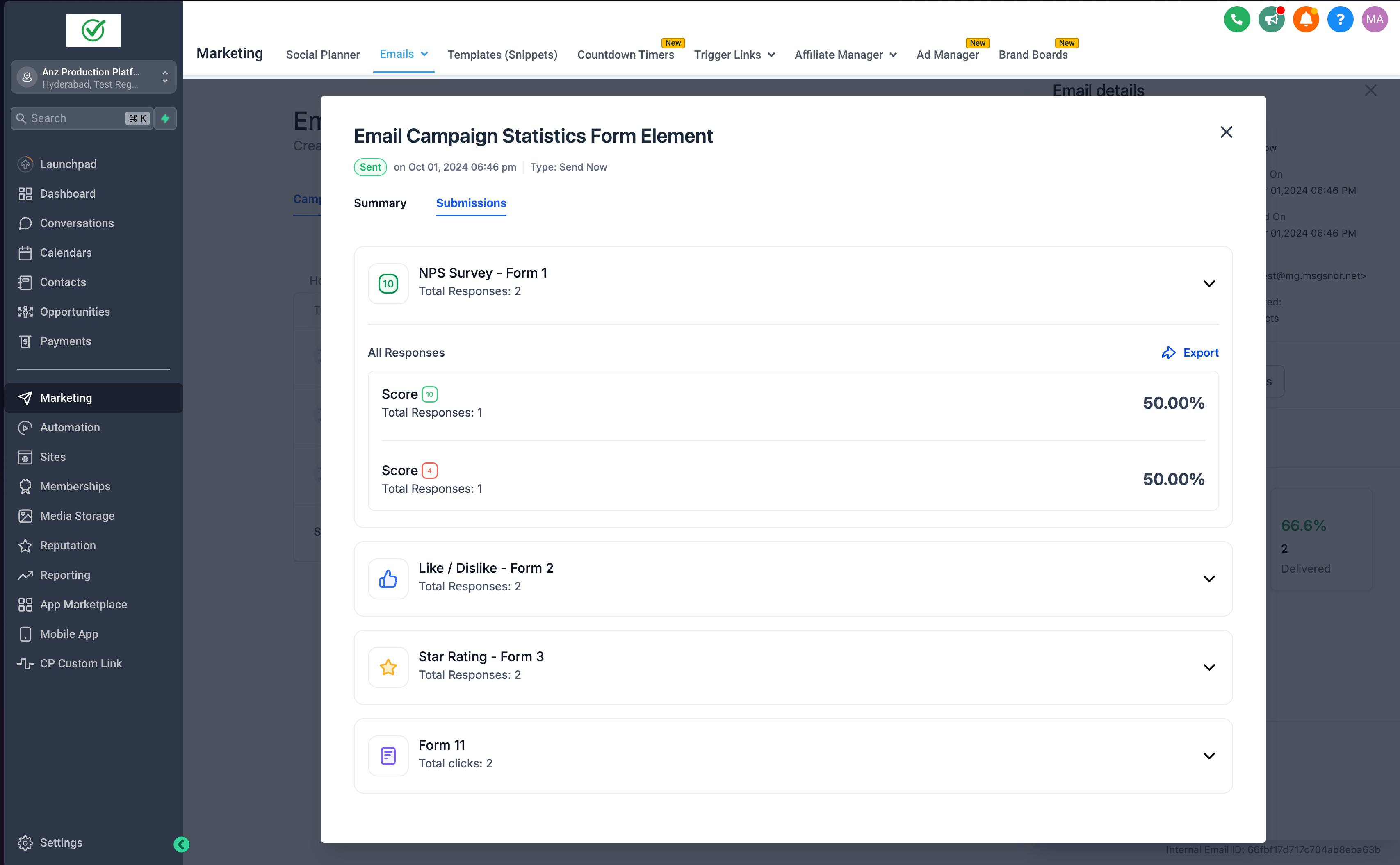Switch to the Summary tab
Screen dimensions: 1400x865
tap(380, 203)
